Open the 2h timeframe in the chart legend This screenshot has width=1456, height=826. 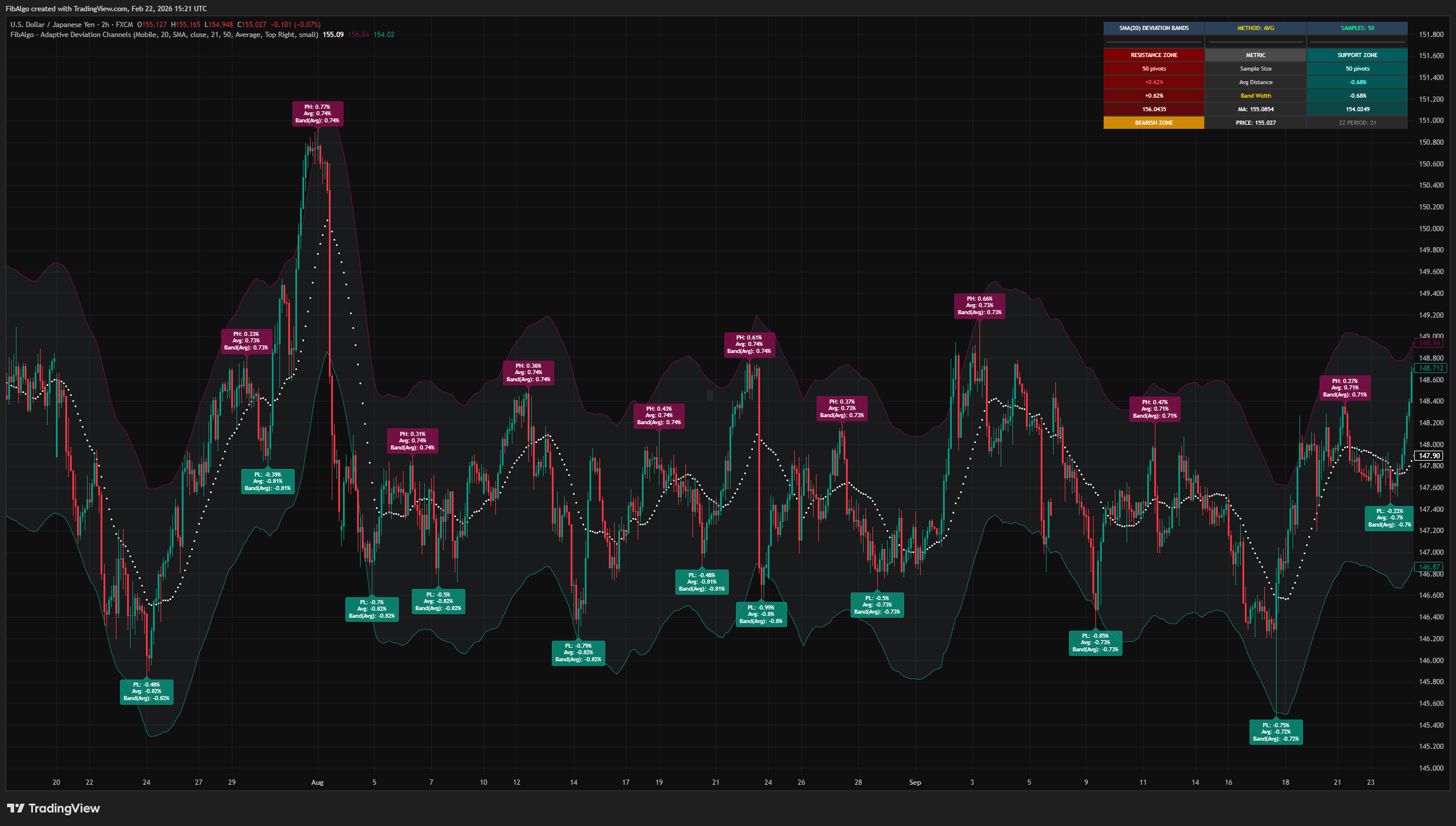(x=107, y=24)
